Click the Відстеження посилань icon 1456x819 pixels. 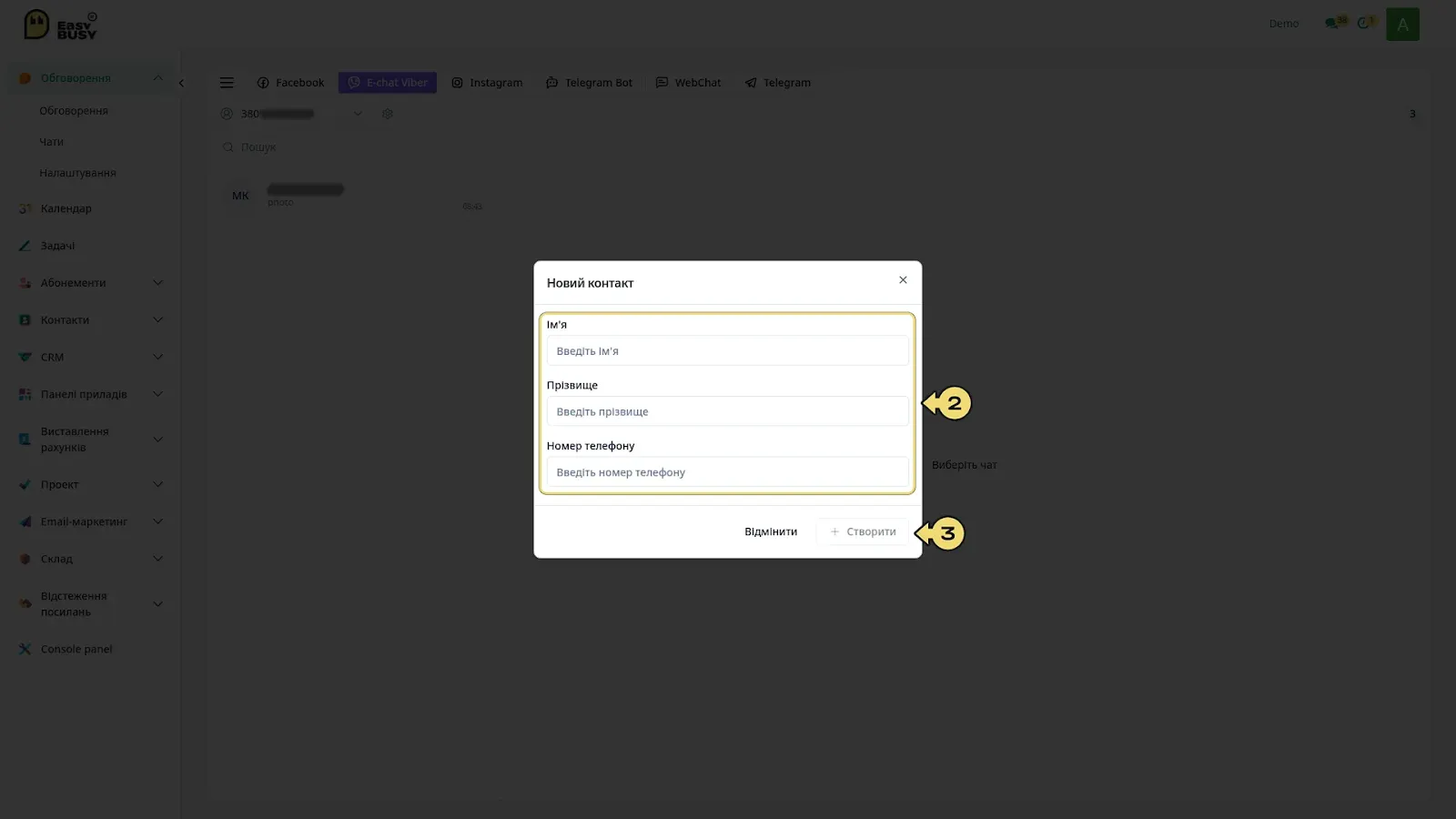pos(25,604)
